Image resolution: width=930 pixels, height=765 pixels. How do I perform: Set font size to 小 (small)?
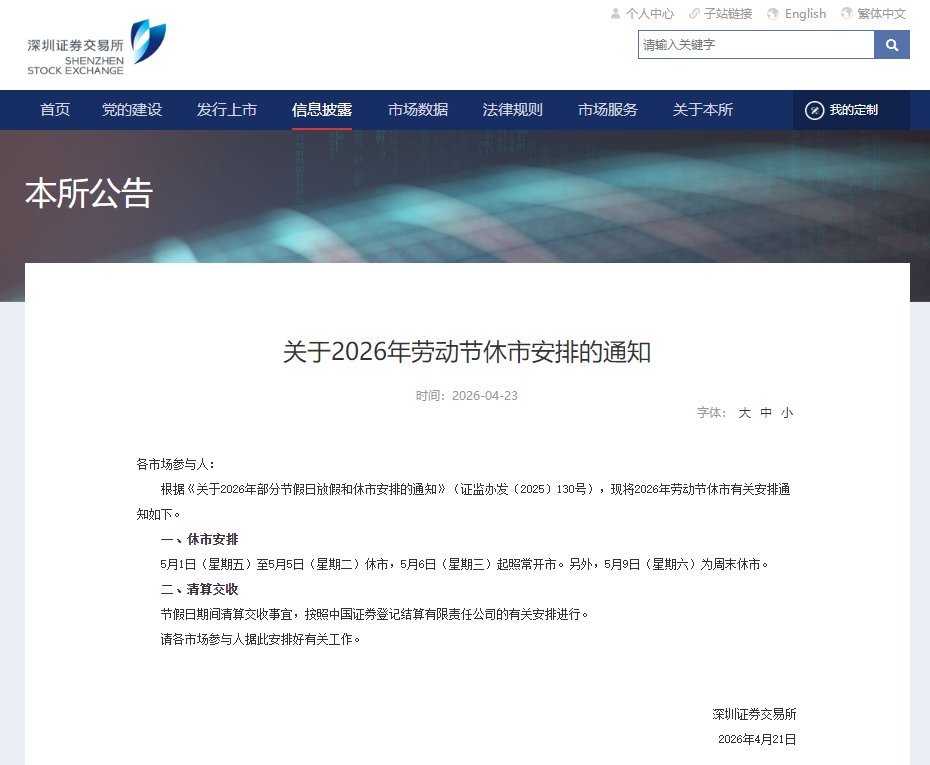pos(787,413)
